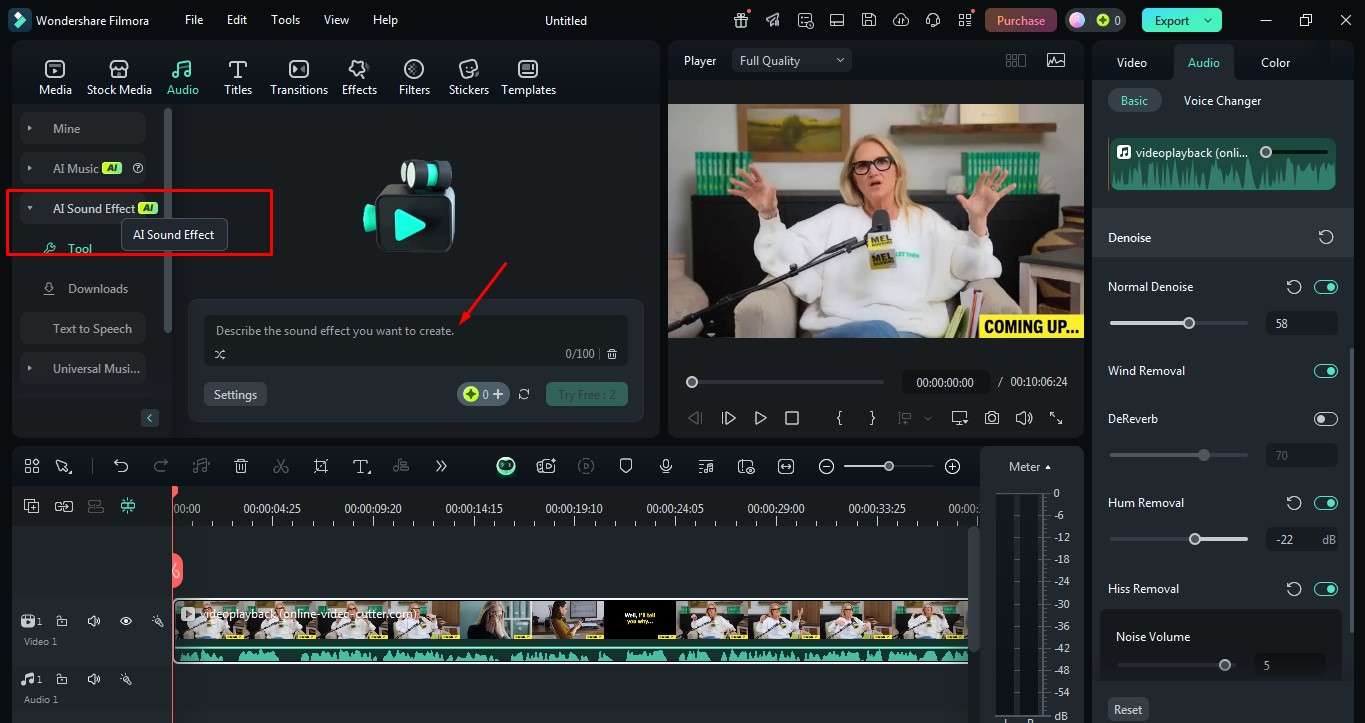Click the timeline zoom slider handle
Screen dimensions: 1365x723
coord(889,466)
